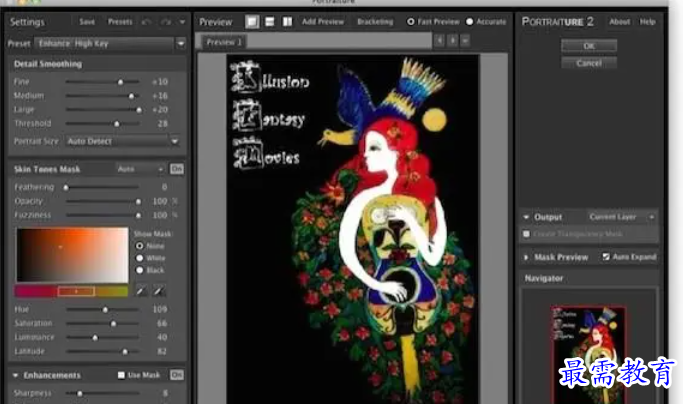Image resolution: width=683 pixels, height=404 pixels.
Task: Open Output Current Layer dropdown
Action: pyautogui.click(x=622, y=217)
